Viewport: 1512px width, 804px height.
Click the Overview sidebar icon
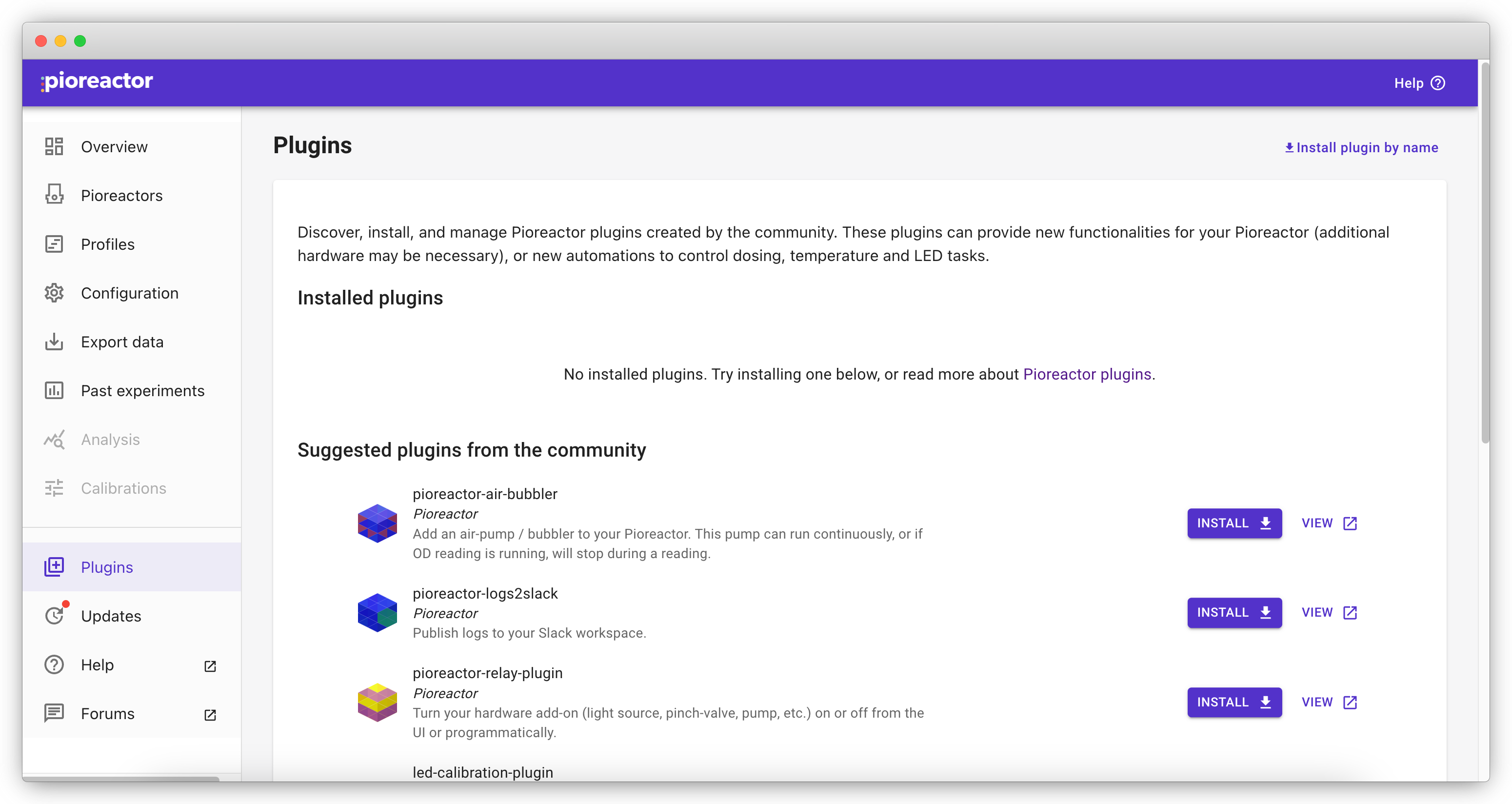55,147
